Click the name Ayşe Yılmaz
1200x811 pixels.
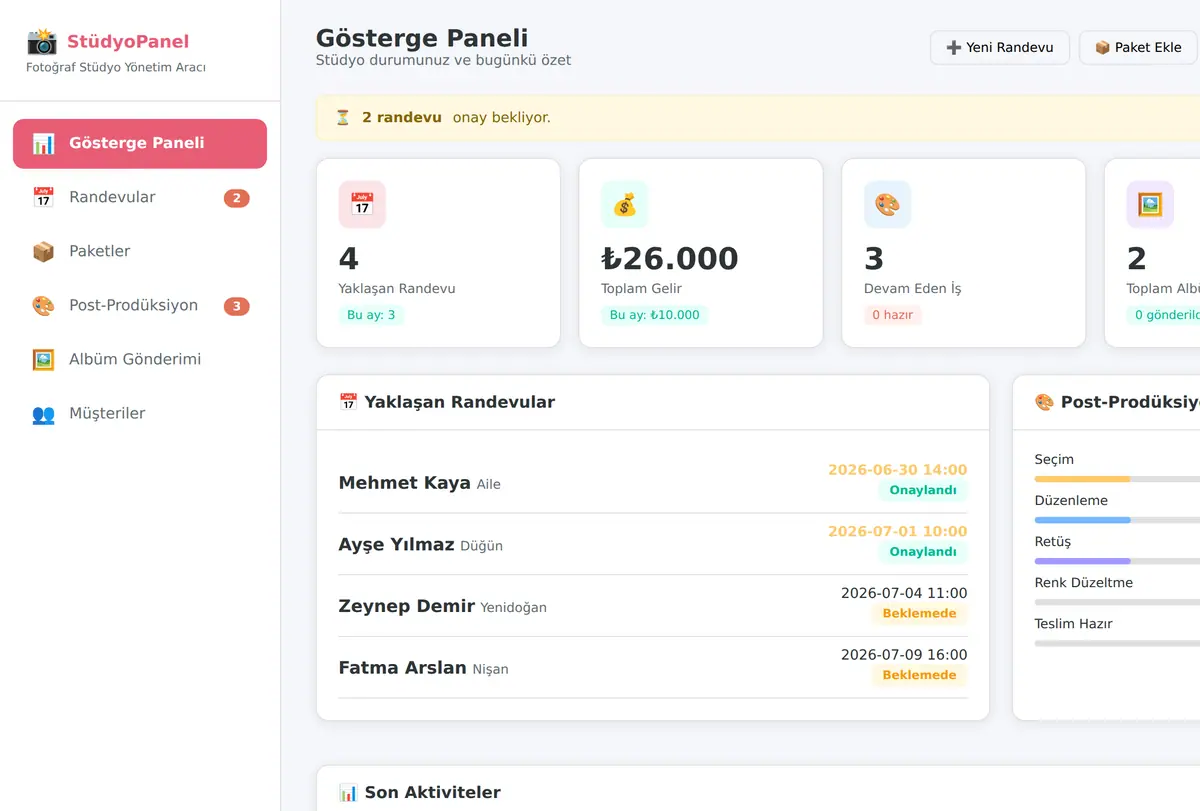point(397,545)
